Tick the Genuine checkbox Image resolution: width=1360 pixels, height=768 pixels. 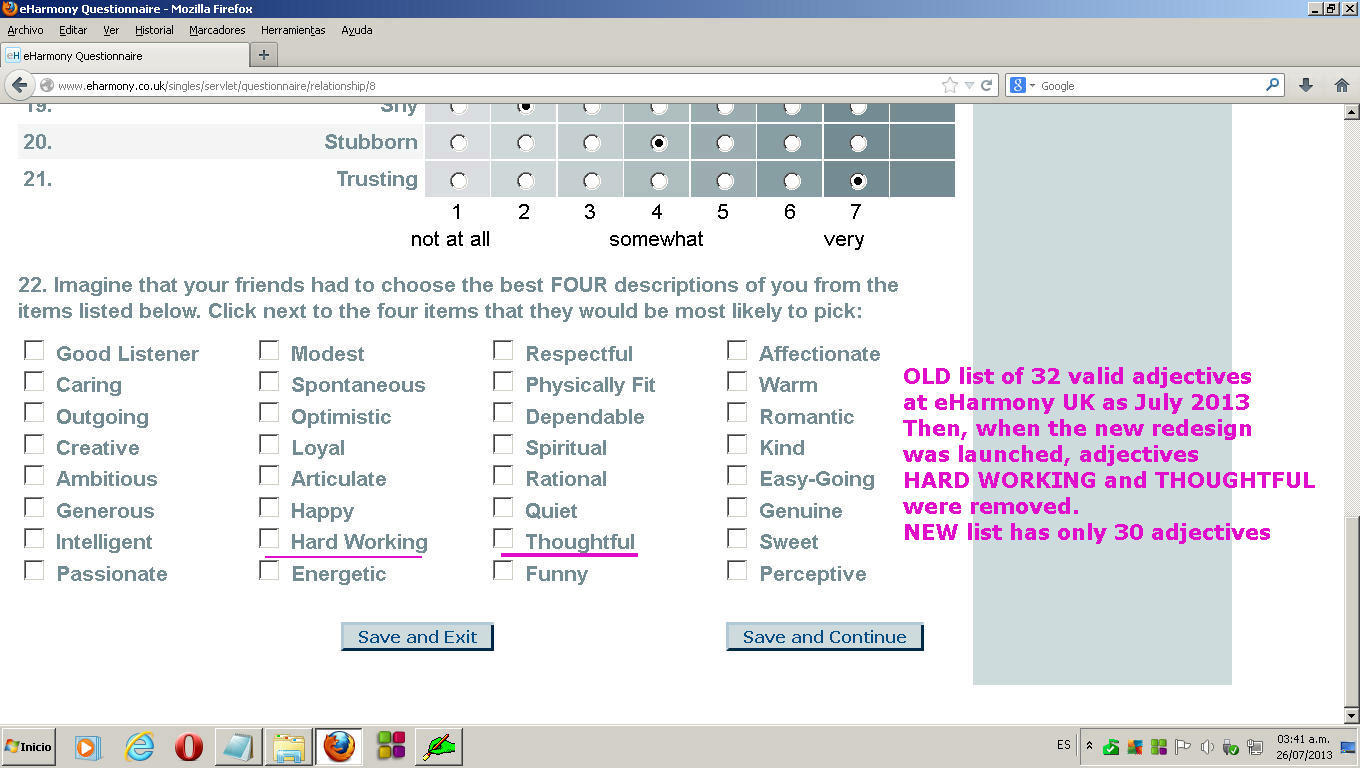tap(737, 507)
